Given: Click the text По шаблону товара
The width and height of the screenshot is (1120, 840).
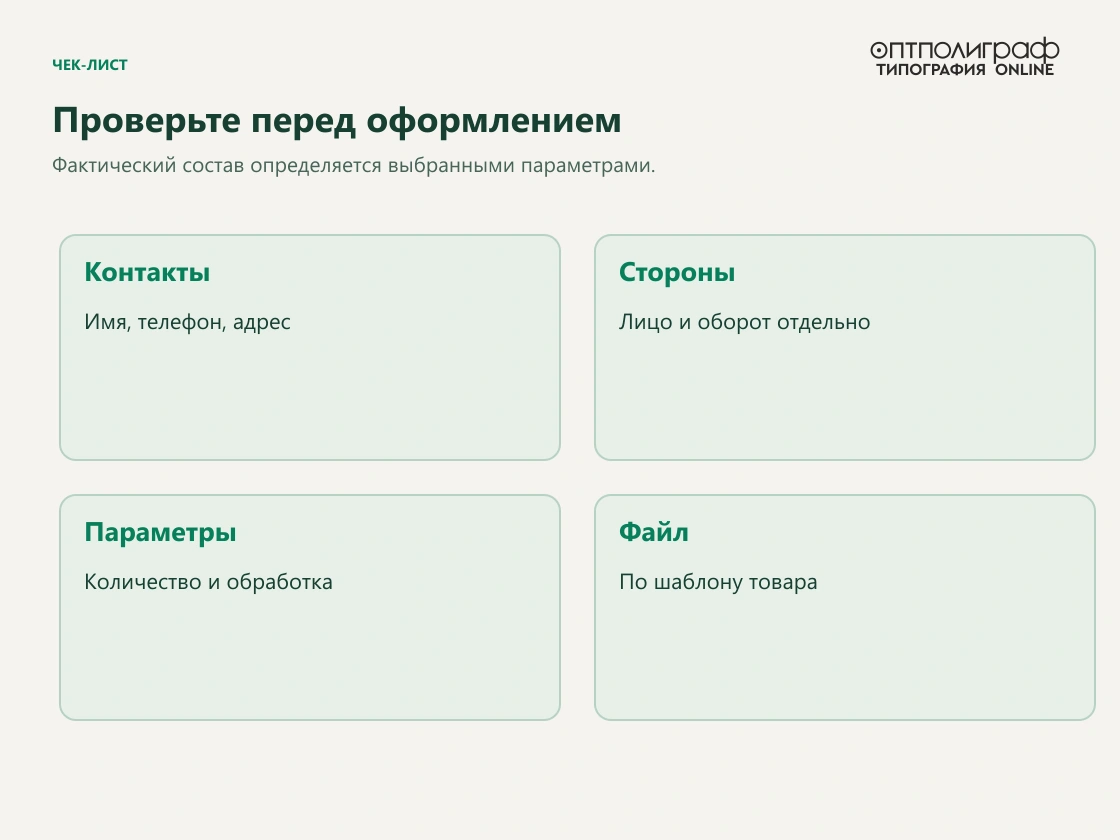Looking at the screenshot, I should (x=718, y=582).
